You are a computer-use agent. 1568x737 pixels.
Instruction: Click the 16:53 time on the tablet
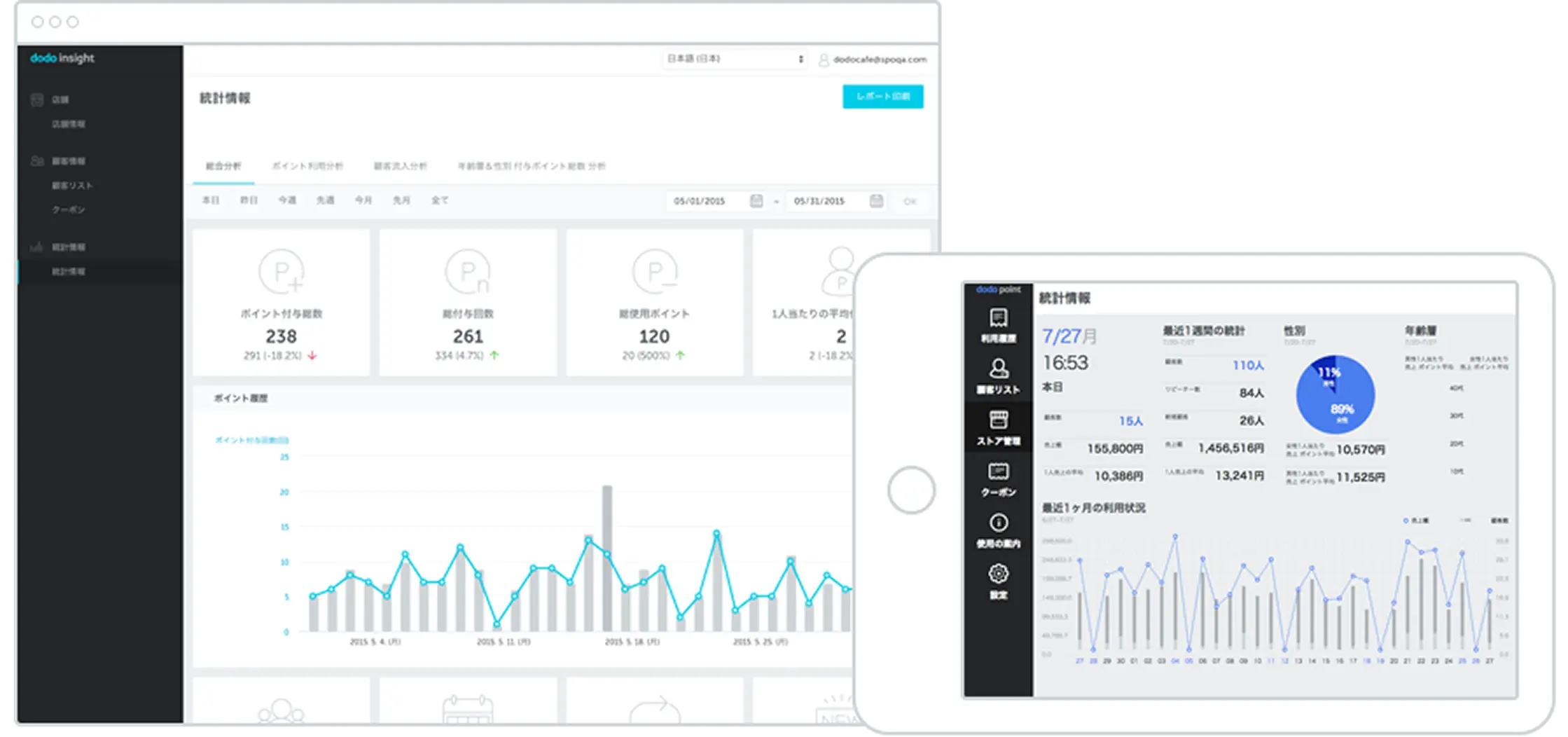pyautogui.click(x=1065, y=363)
